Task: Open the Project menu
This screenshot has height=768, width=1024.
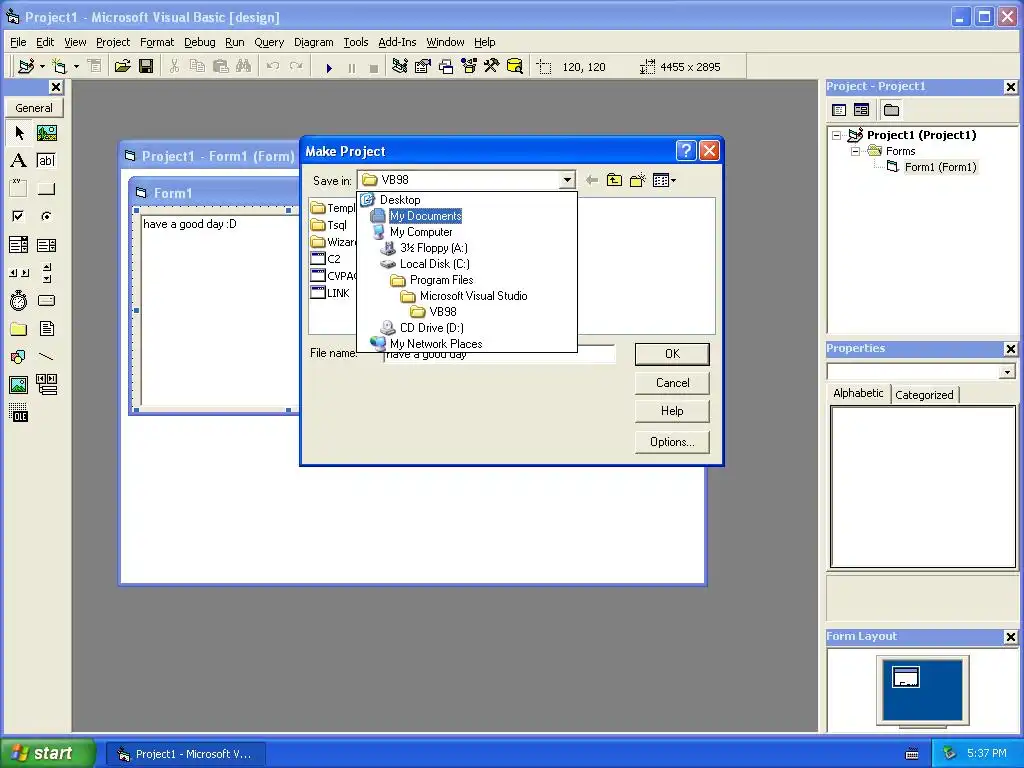Action: click(113, 42)
